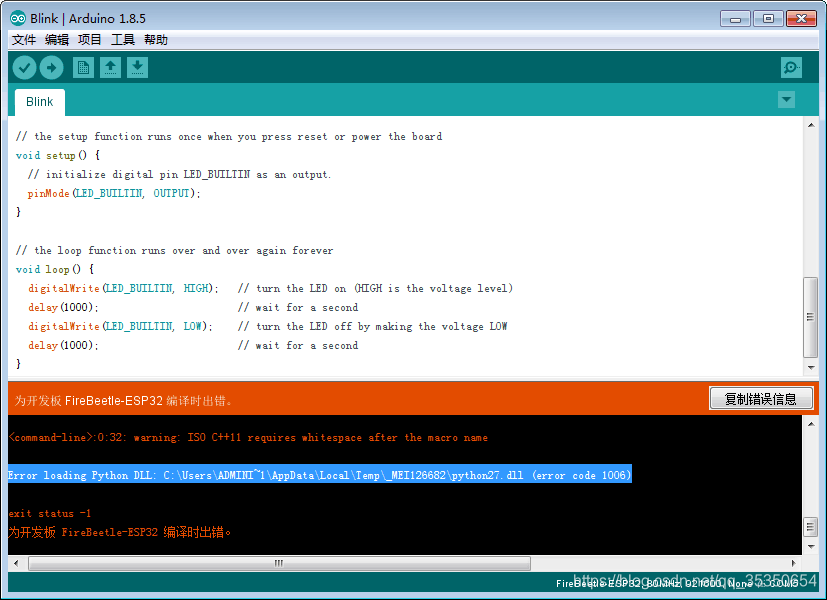Click the 'exit status -1' console line
Screen dimensions: 827x600
pos(50,514)
